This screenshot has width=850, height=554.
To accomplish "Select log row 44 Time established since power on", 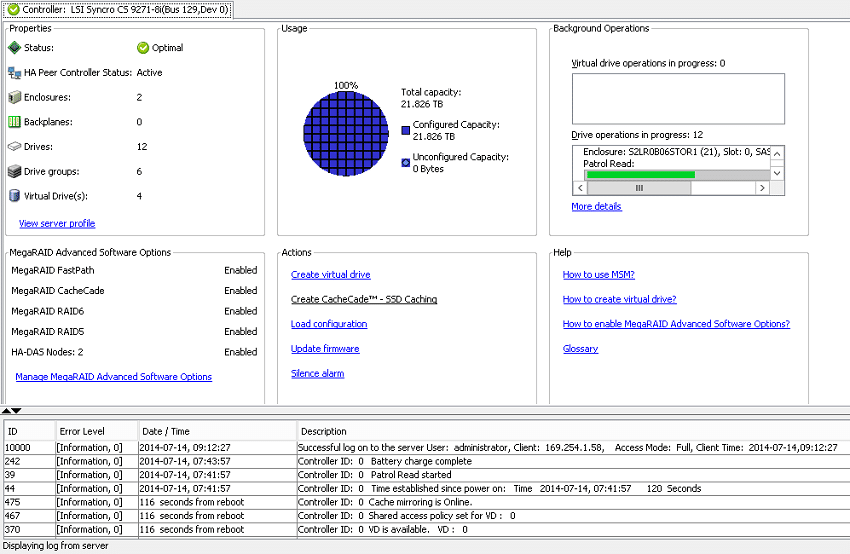I will pyautogui.click(x=427, y=488).
